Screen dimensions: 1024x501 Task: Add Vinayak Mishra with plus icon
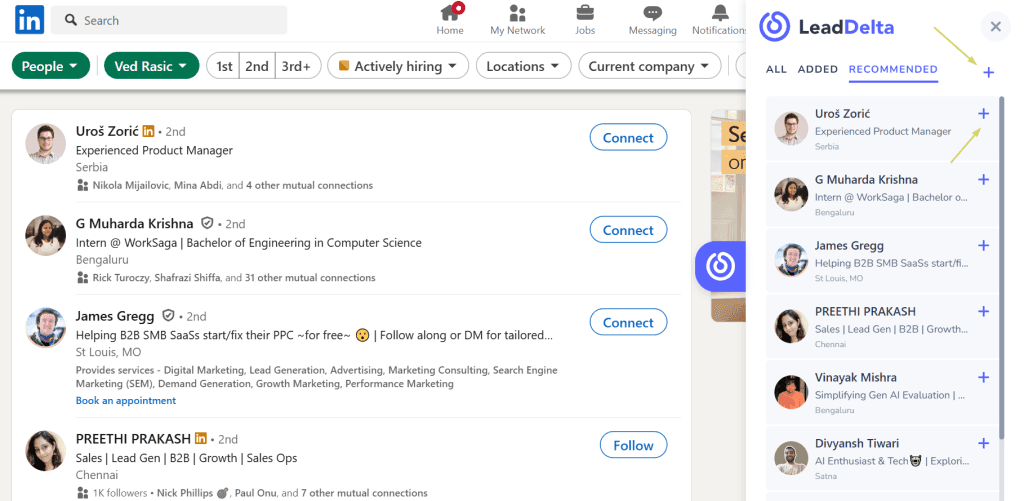[x=983, y=378]
